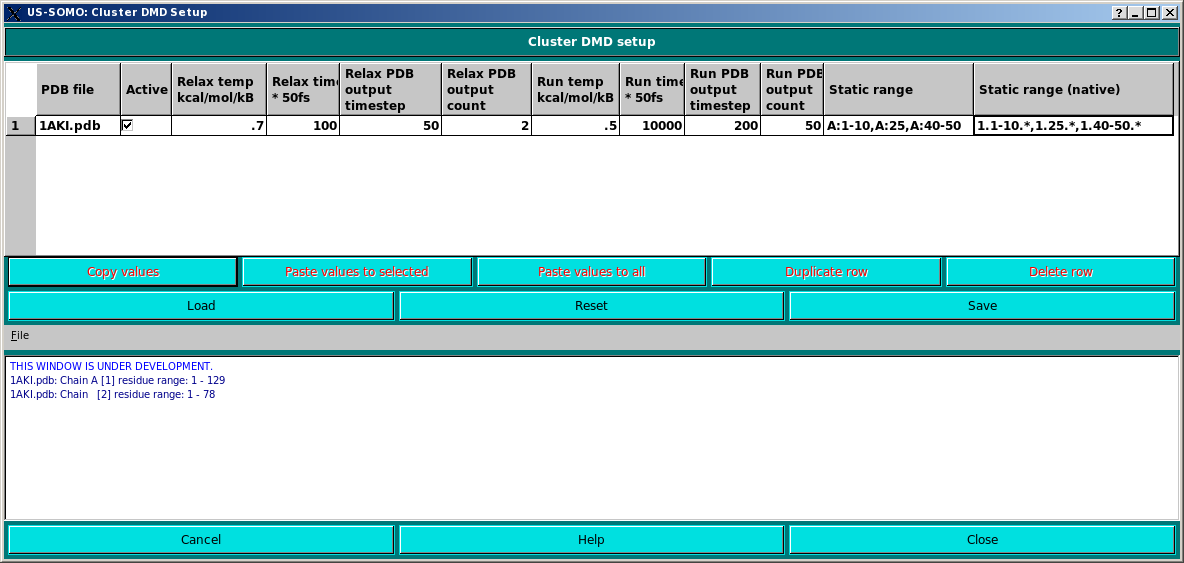This screenshot has height=563, width=1184.
Task: Click the Delete row button
Action: [x=1060, y=272]
